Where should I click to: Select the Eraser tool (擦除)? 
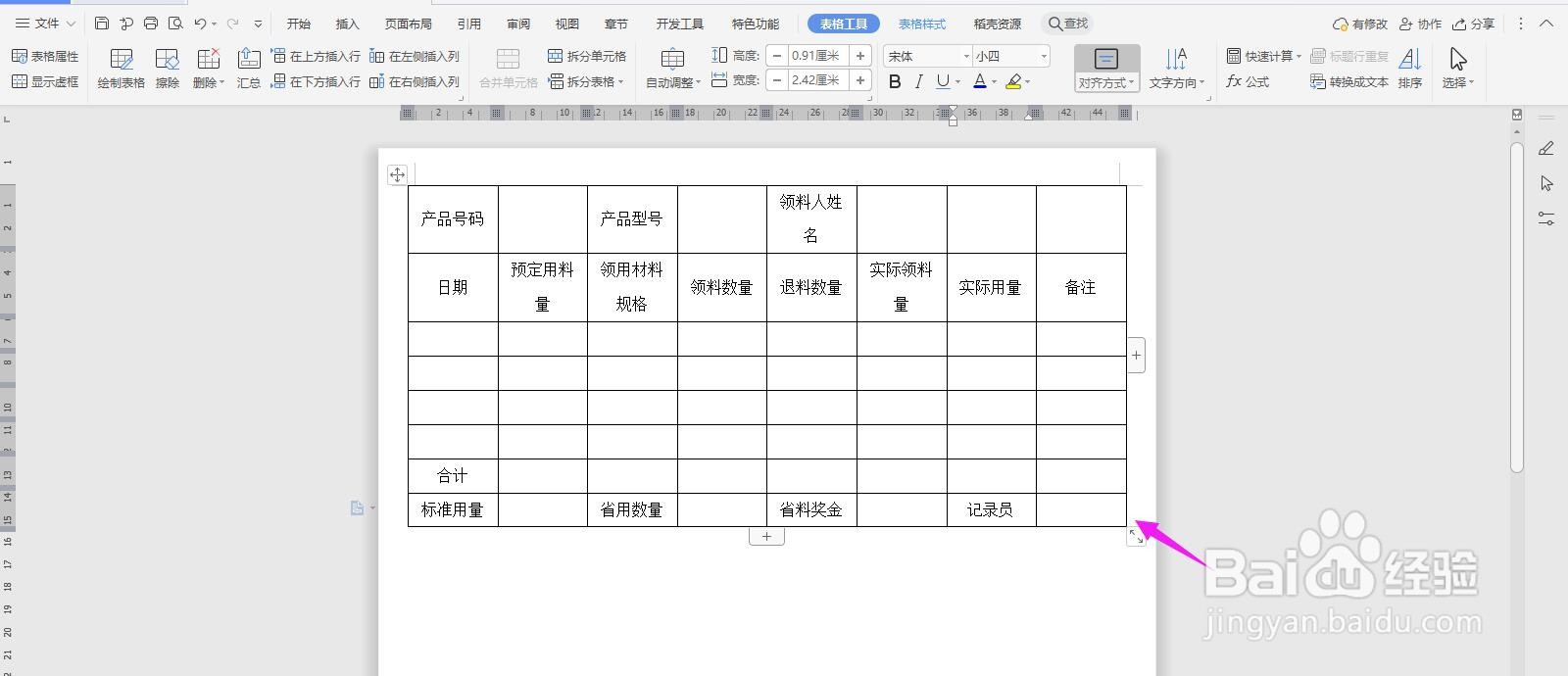pyautogui.click(x=168, y=69)
